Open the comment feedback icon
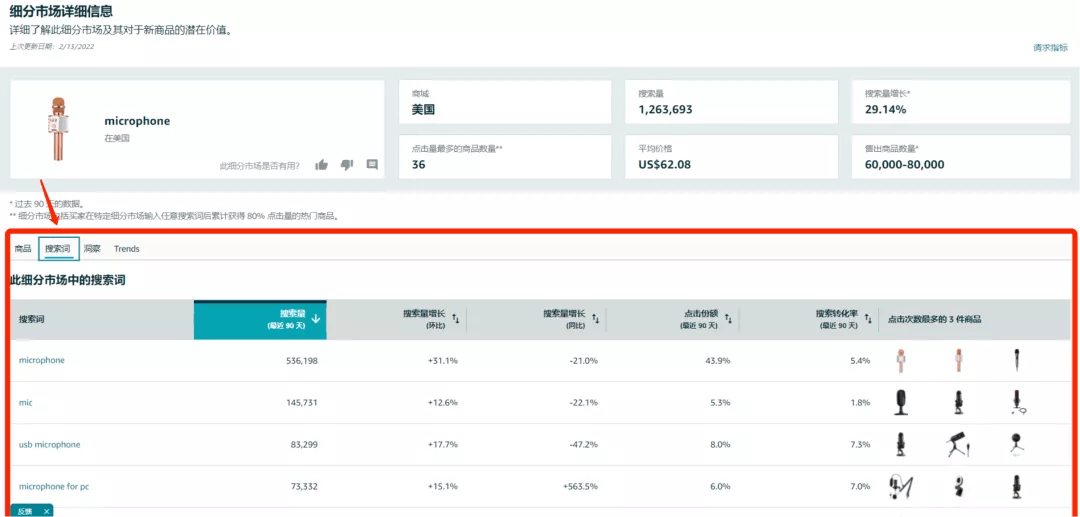Image resolution: width=1080 pixels, height=517 pixels. tap(372, 165)
